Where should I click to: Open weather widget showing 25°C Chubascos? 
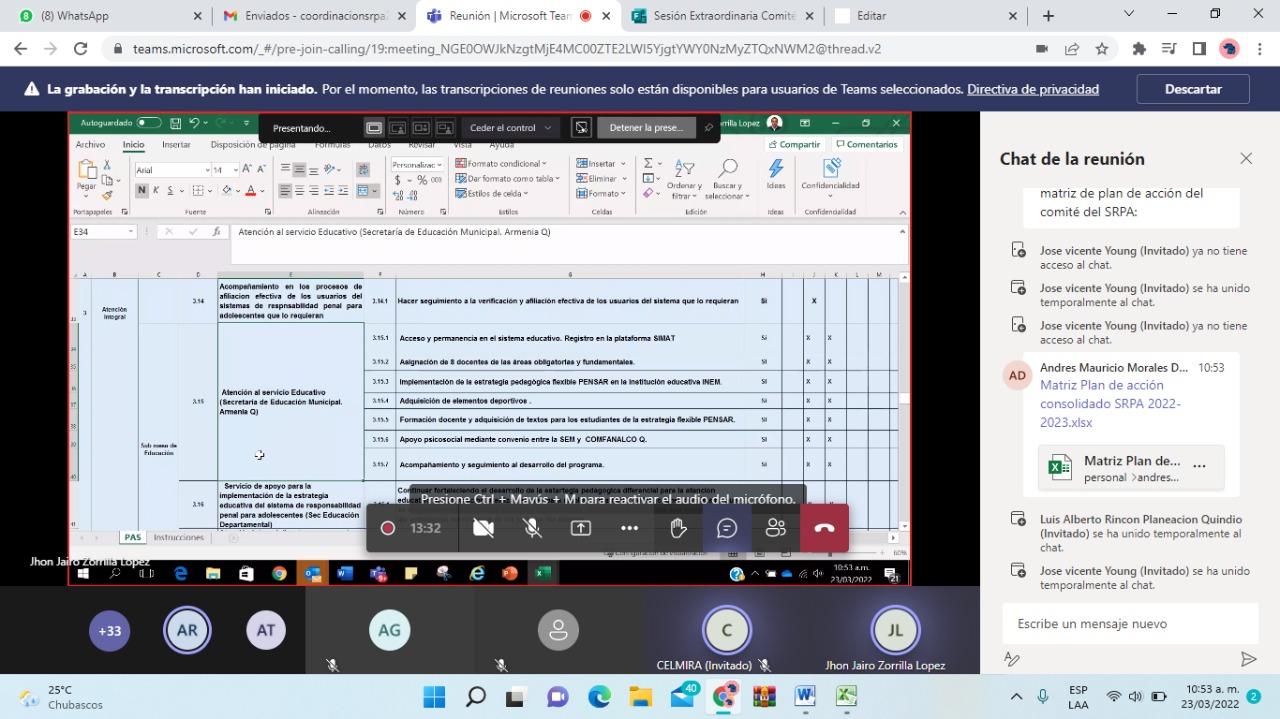point(62,697)
